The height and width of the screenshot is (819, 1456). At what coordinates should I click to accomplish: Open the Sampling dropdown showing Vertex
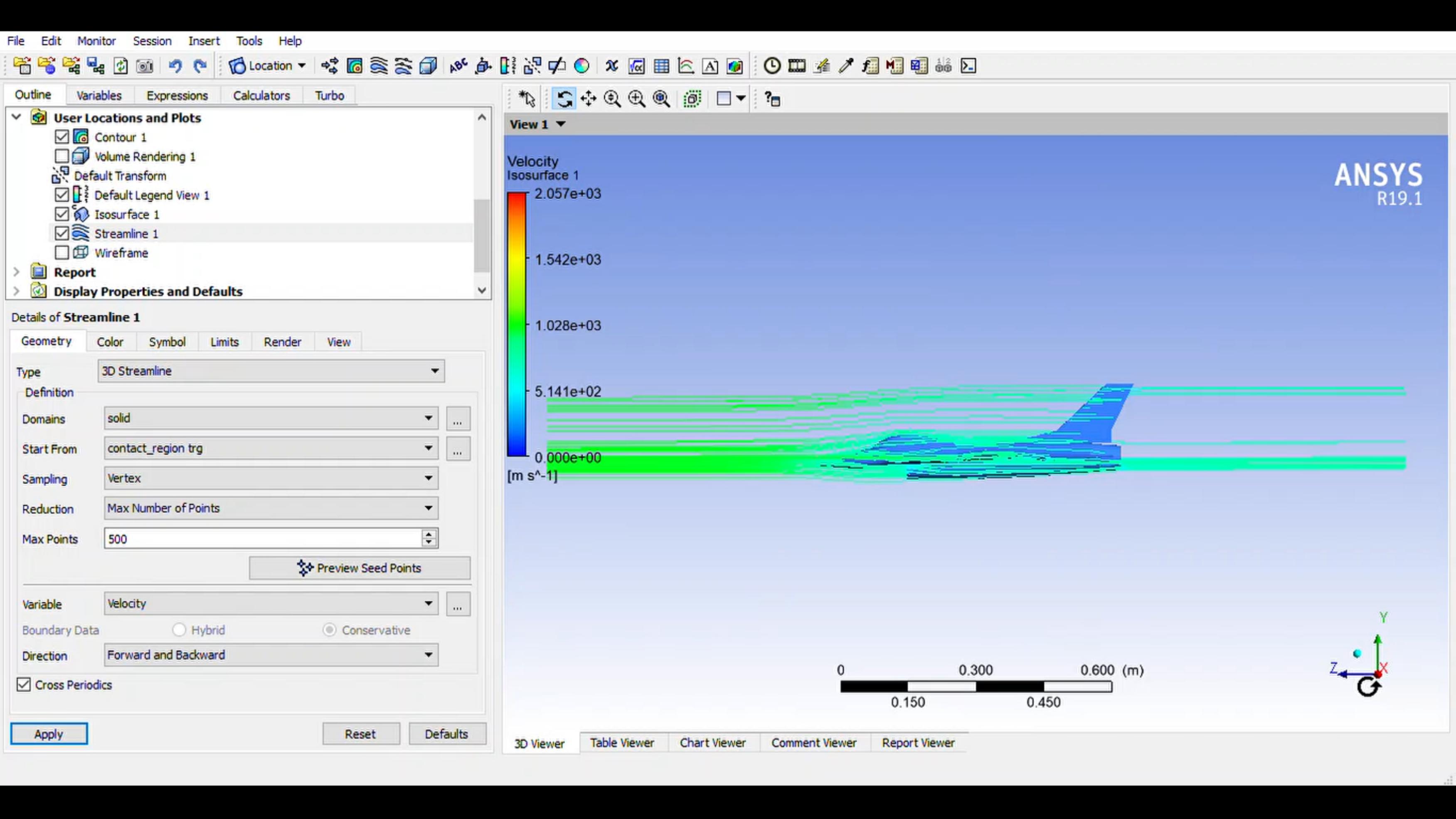tap(271, 478)
